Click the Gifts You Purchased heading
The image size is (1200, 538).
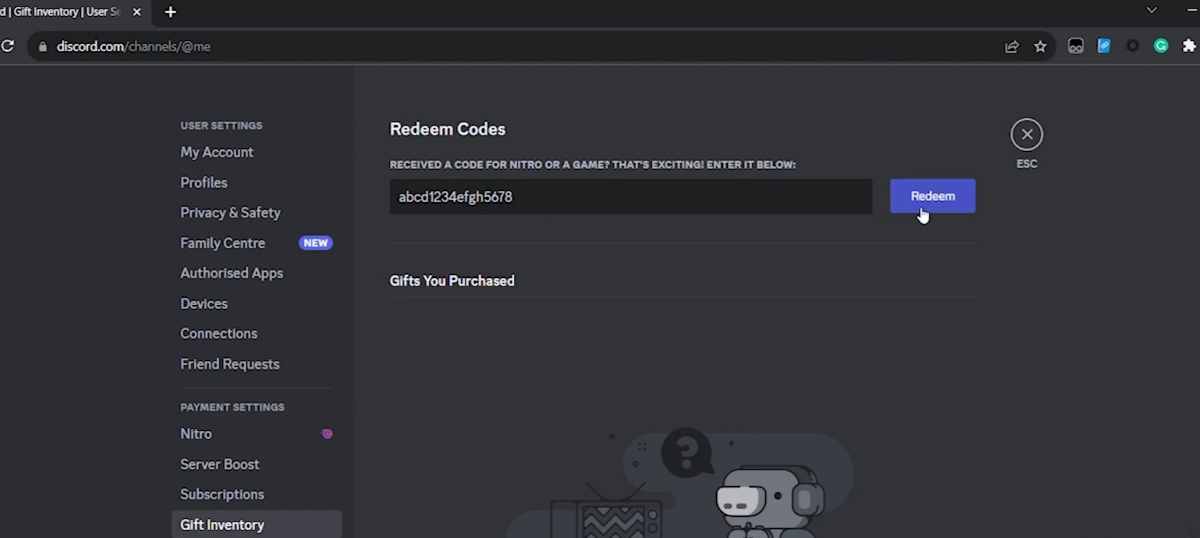(452, 281)
